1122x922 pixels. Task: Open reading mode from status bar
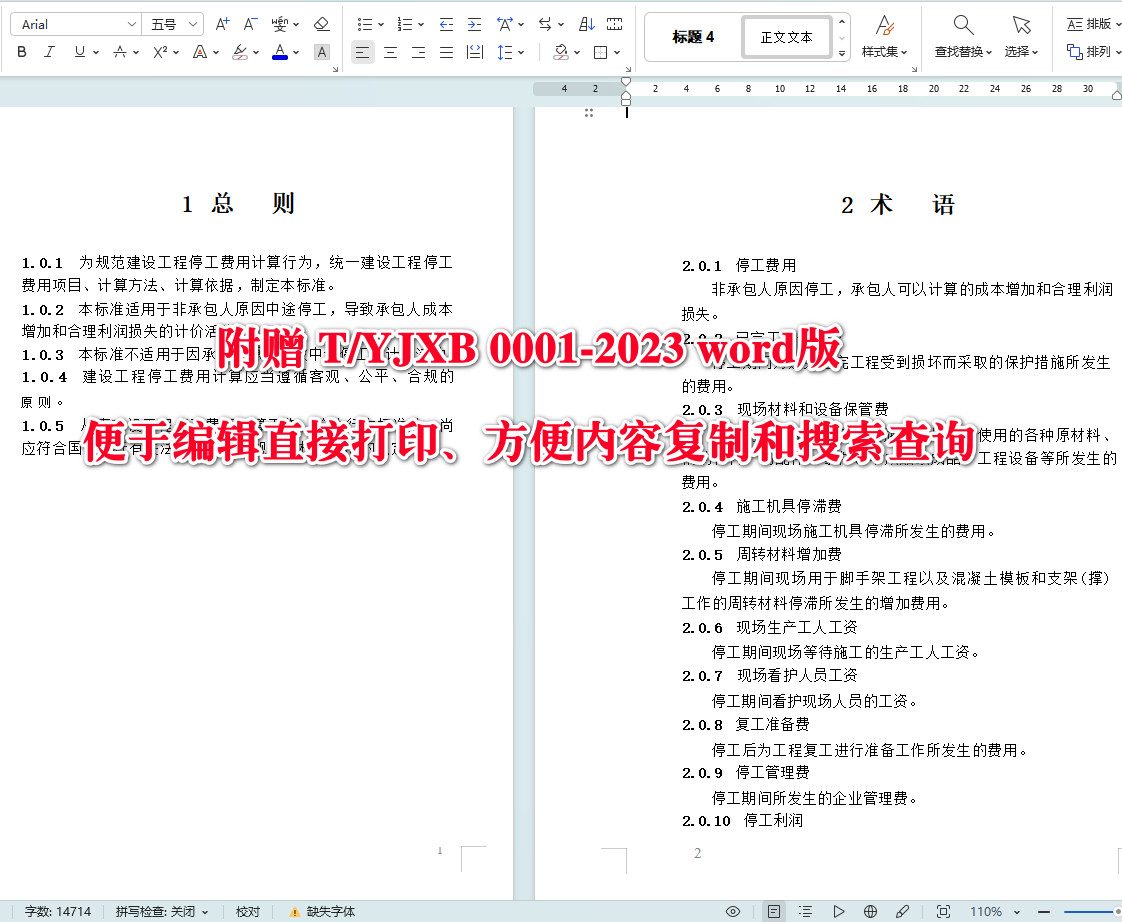[x=838, y=911]
